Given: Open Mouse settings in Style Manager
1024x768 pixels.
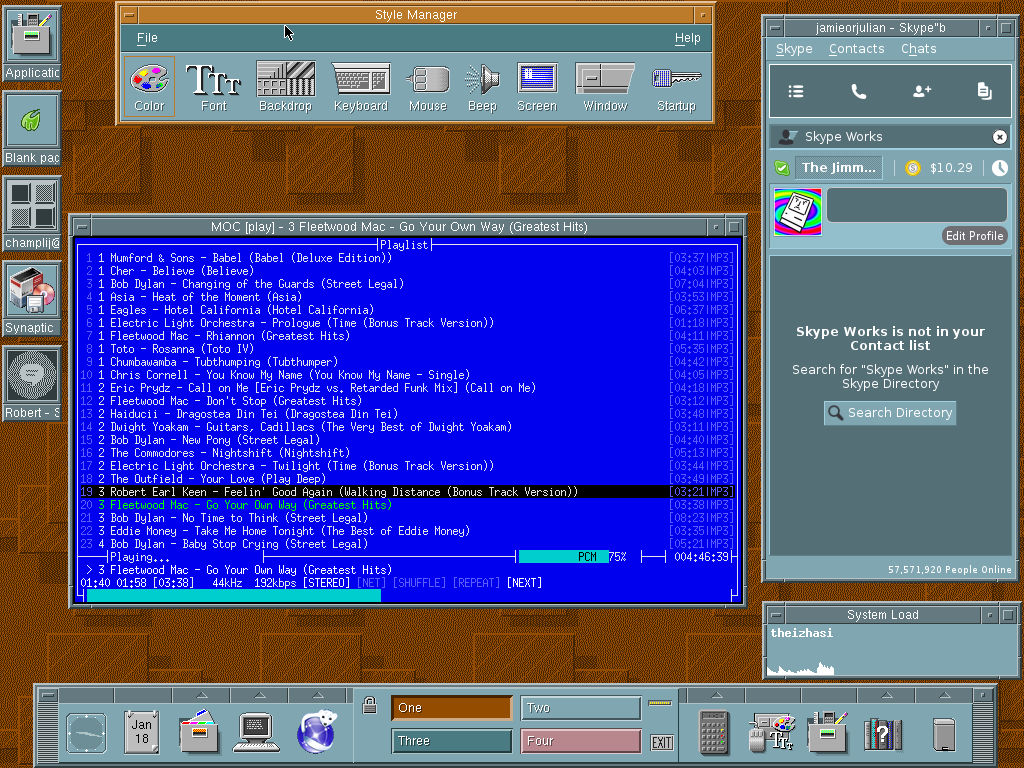Looking at the screenshot, I should click(428, 87).
